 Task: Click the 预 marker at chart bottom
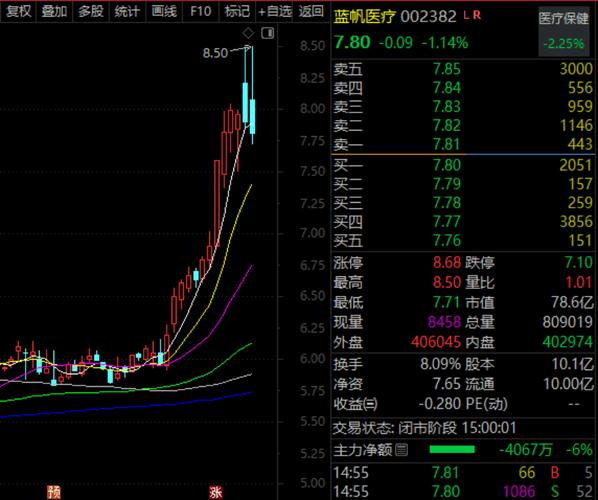[x=54, y=492]
